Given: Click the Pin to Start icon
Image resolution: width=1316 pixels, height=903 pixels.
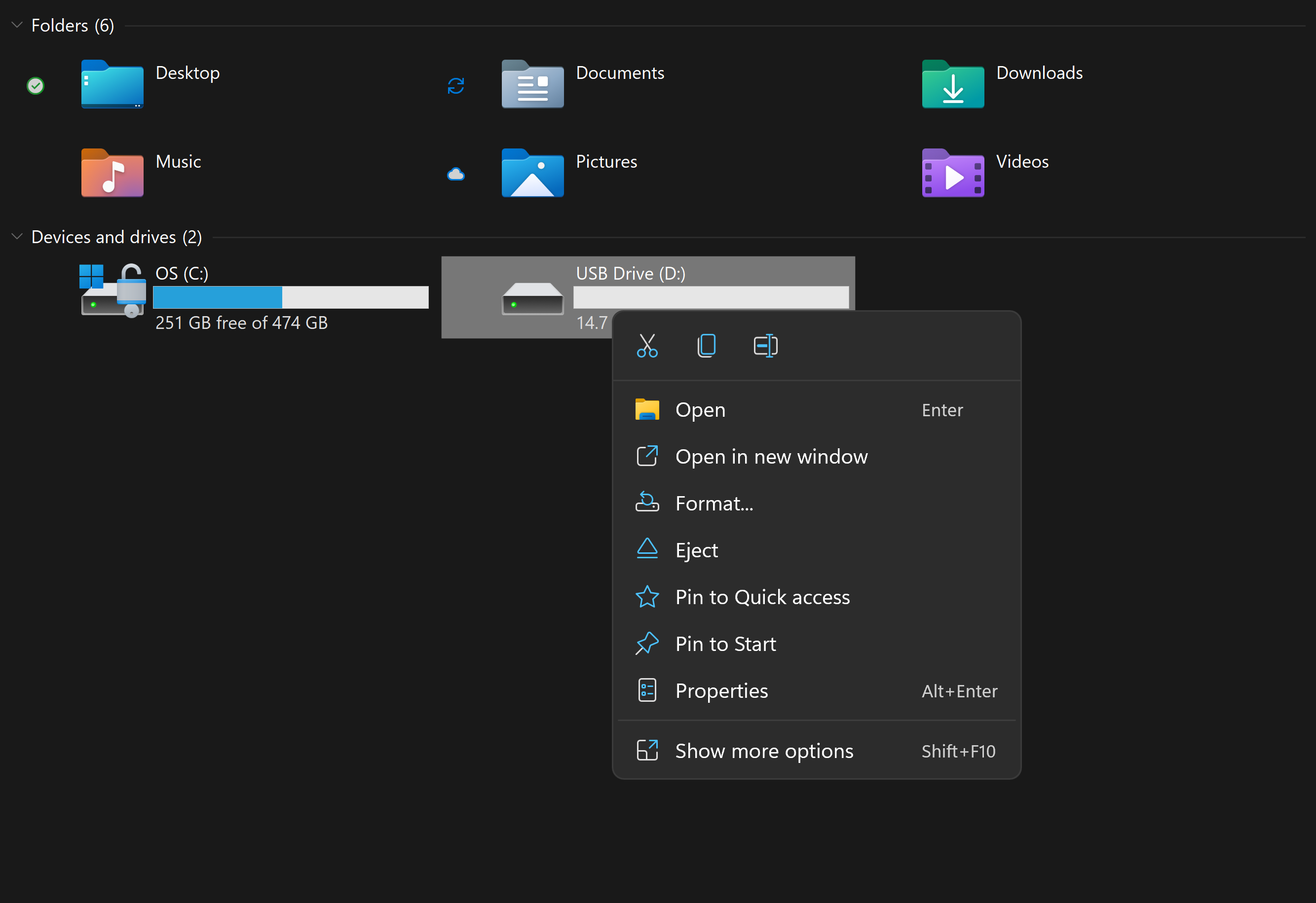Looking at the screenshot, I should [647, 643].
